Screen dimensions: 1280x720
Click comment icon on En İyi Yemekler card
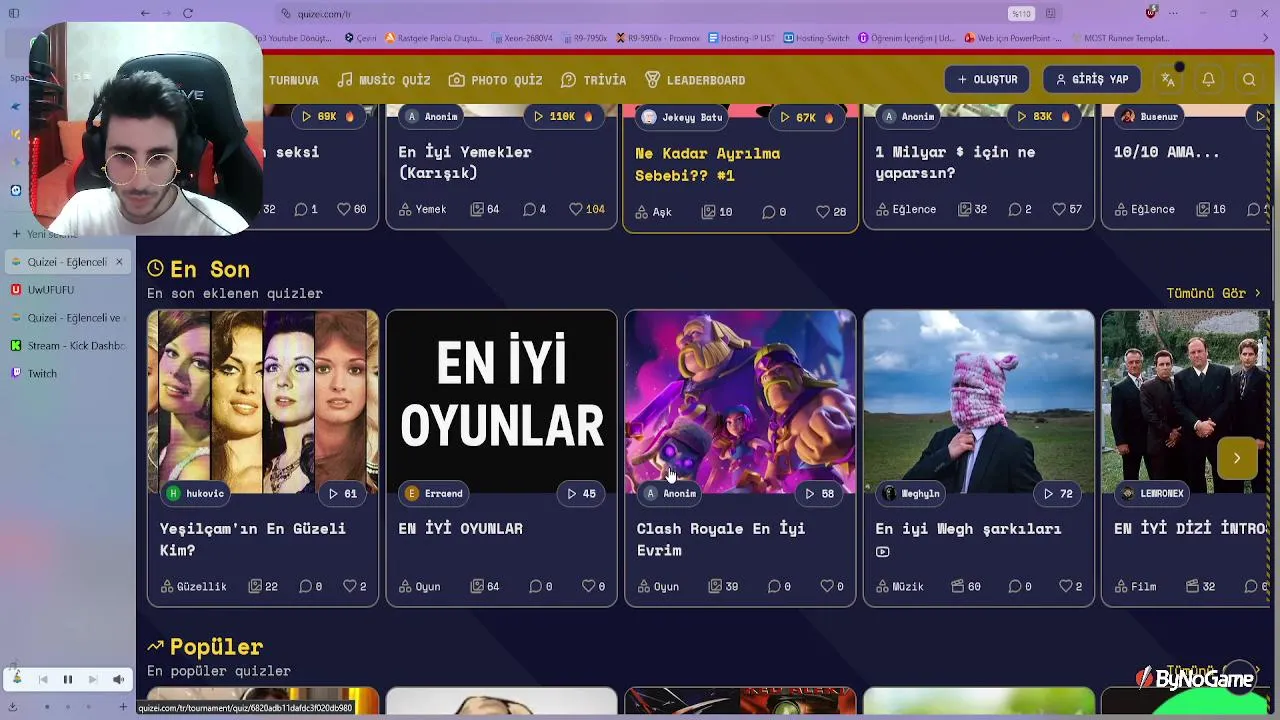click(x=529, y=209)
